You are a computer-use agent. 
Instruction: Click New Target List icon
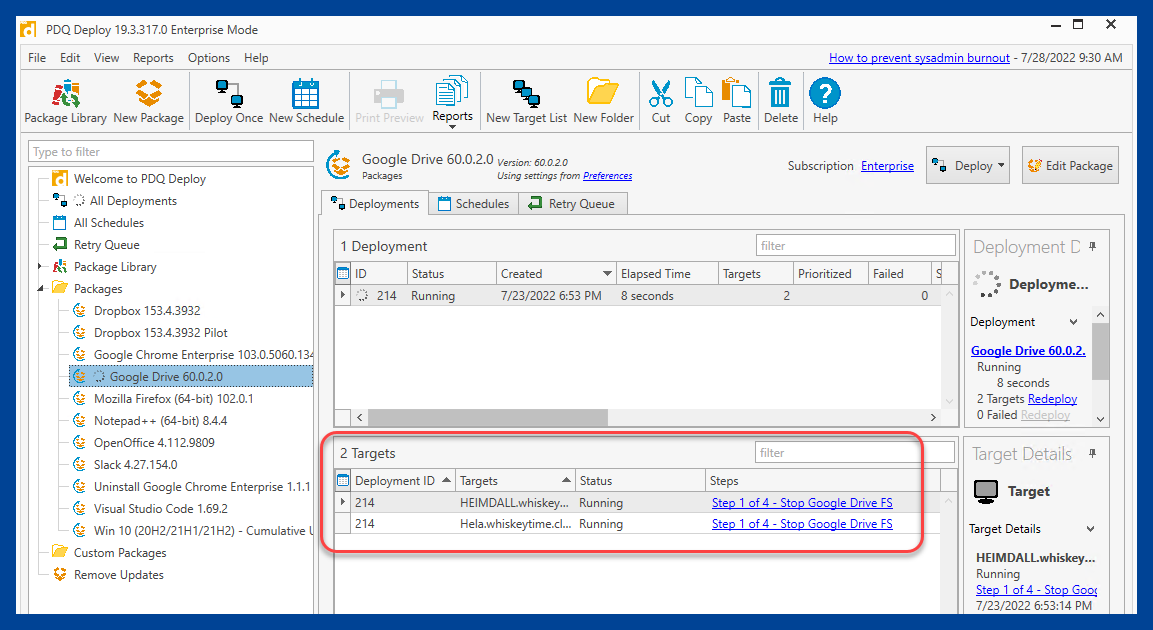tap(526, 101)
